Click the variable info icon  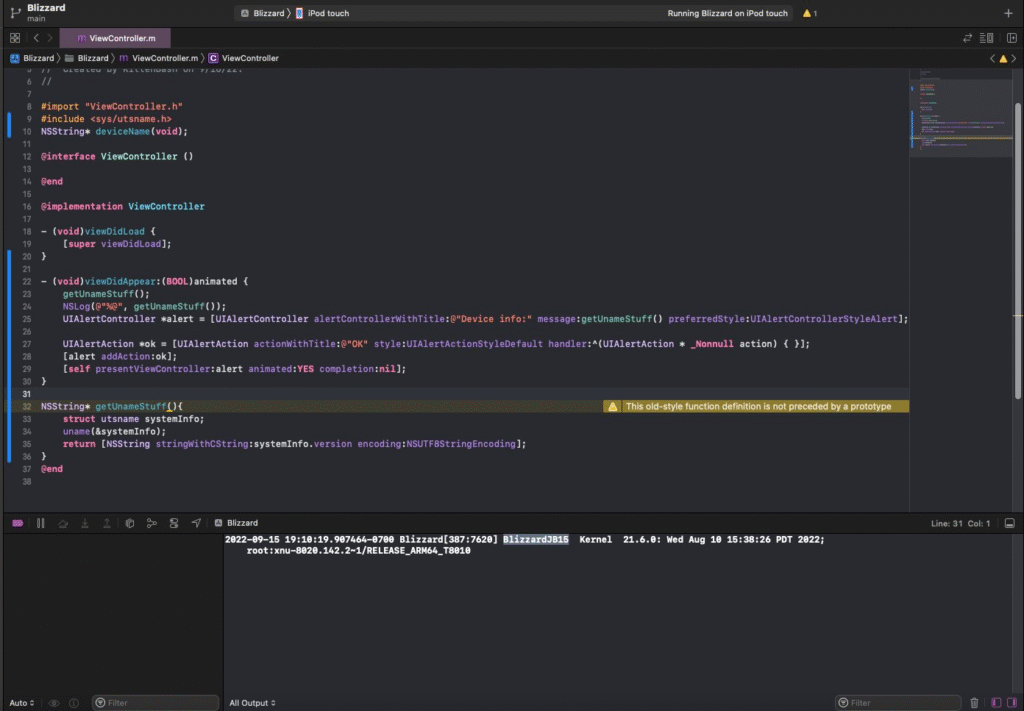tap(74, 703)
